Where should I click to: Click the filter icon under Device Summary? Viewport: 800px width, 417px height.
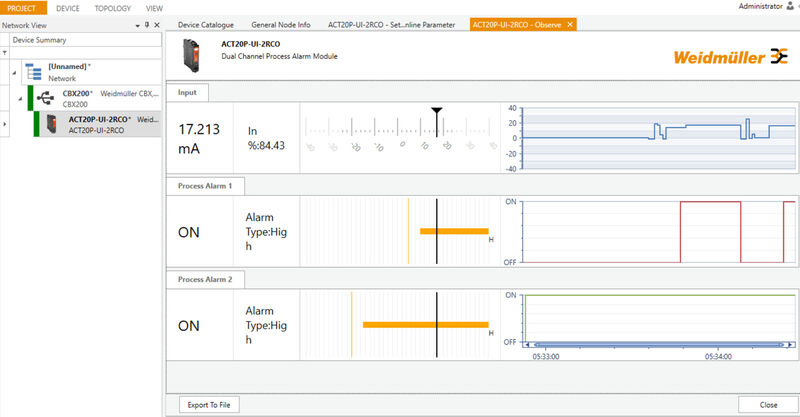click(x=6, y=52)
